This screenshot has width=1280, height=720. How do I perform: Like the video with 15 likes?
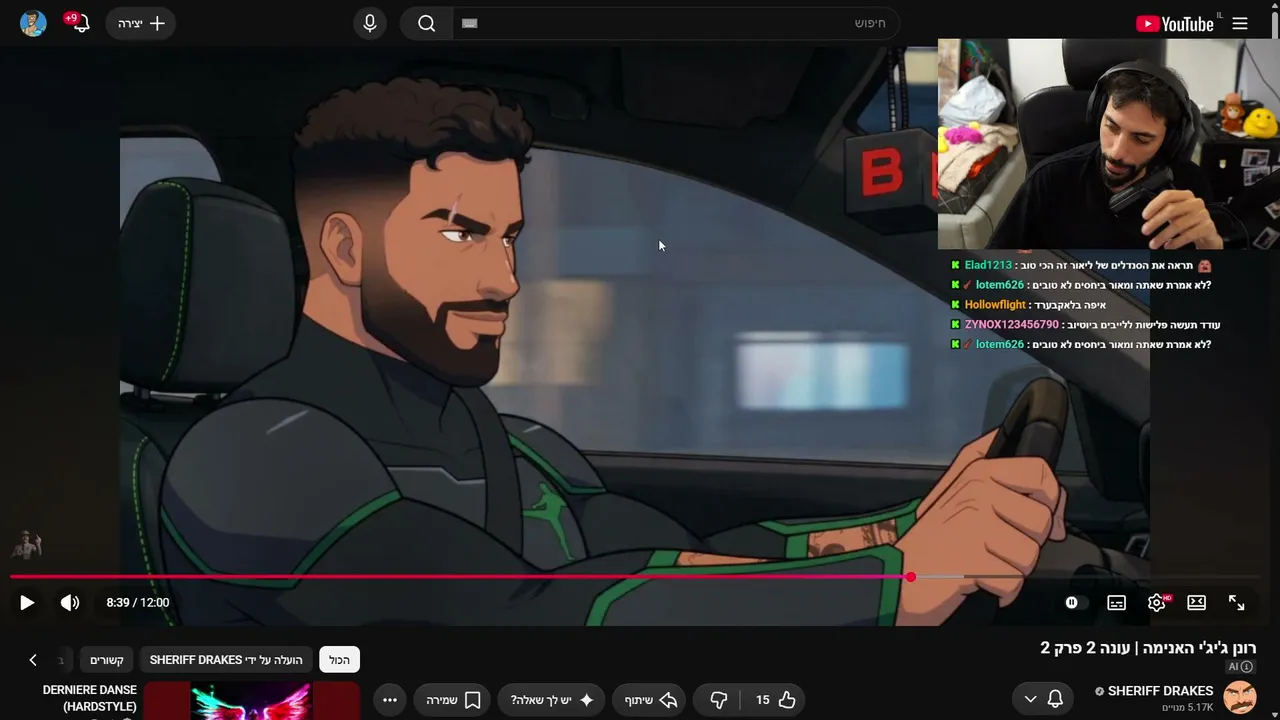[x=775, y=700]
